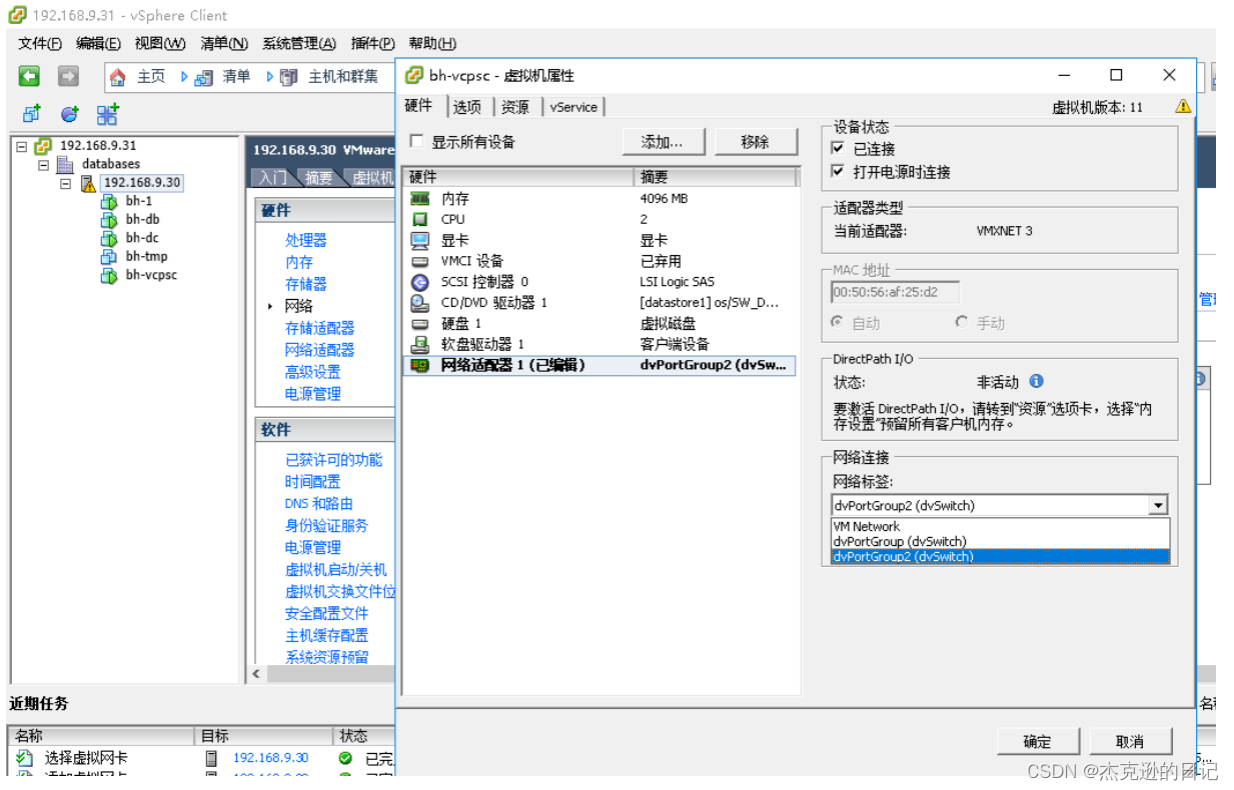Image resolution: width=1234 pixels, height=790 pixels.
Task: Switch to the 选项 tab
Action: [467, 107]
